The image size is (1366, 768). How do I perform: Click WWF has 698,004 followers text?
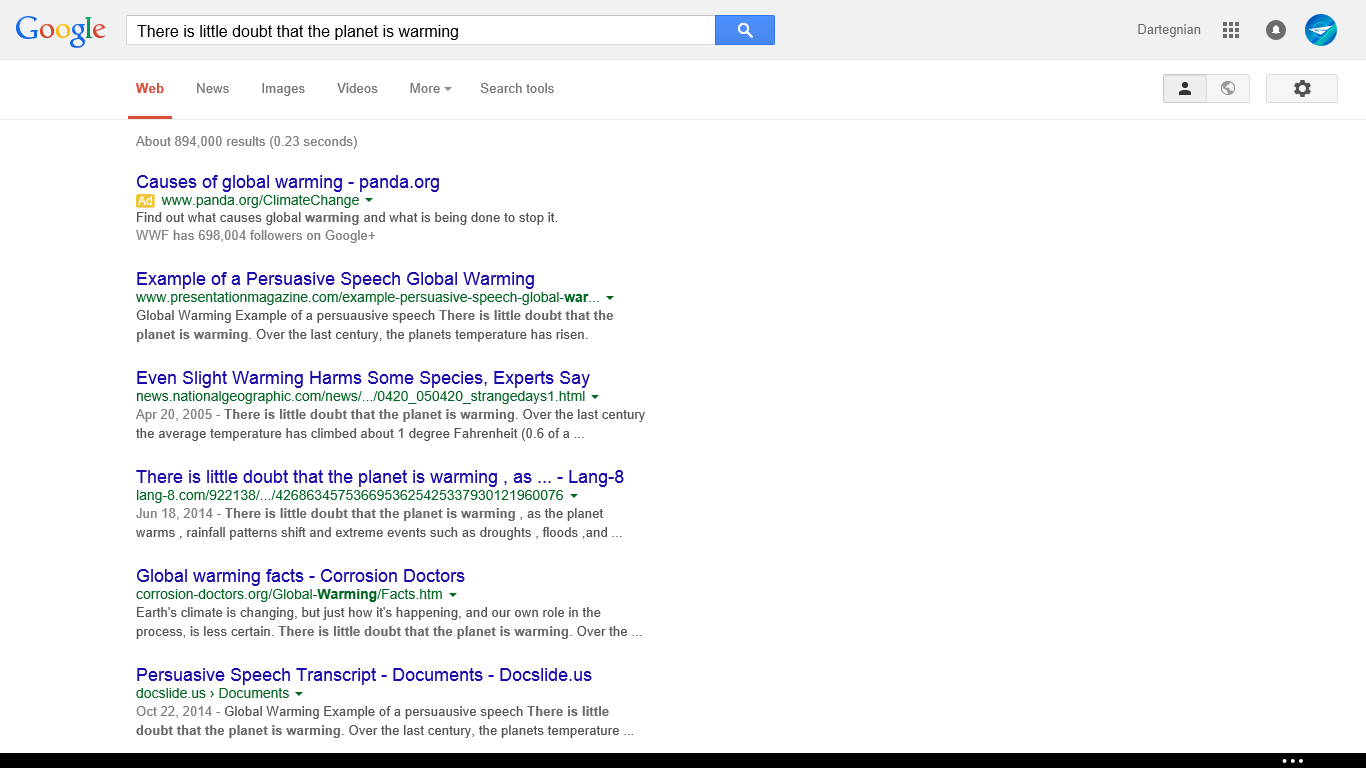point(256,236)
